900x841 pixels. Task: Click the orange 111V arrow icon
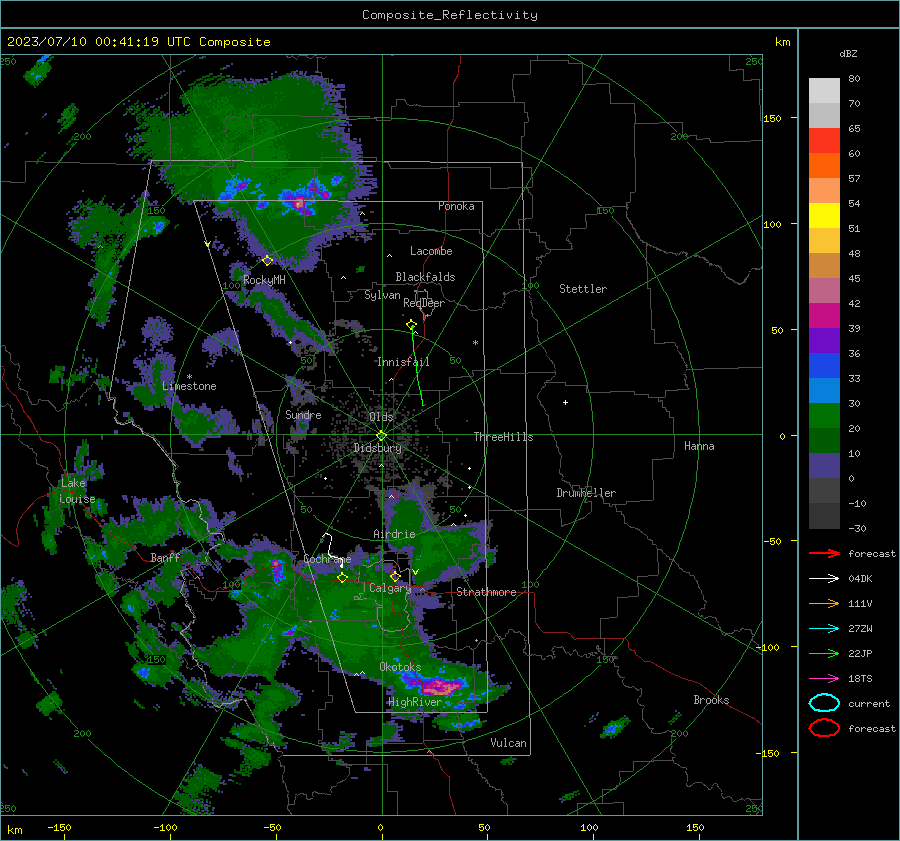click(x=824, y=603)
